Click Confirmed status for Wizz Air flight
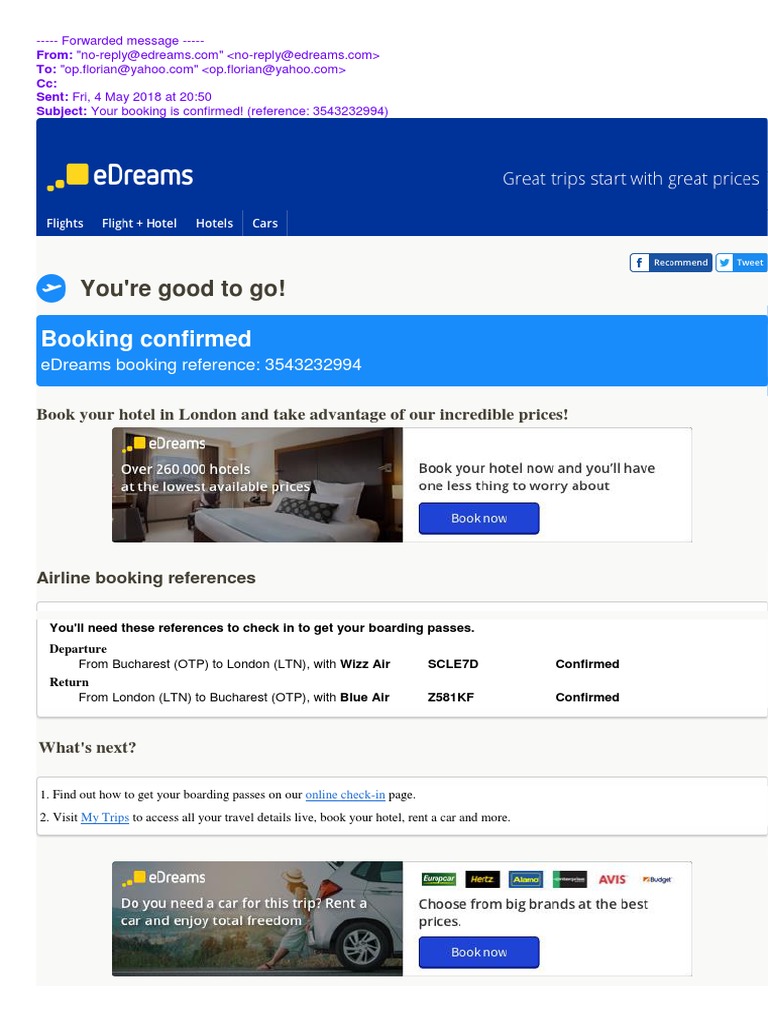The image size is (768, 1024). pos(587,664)
